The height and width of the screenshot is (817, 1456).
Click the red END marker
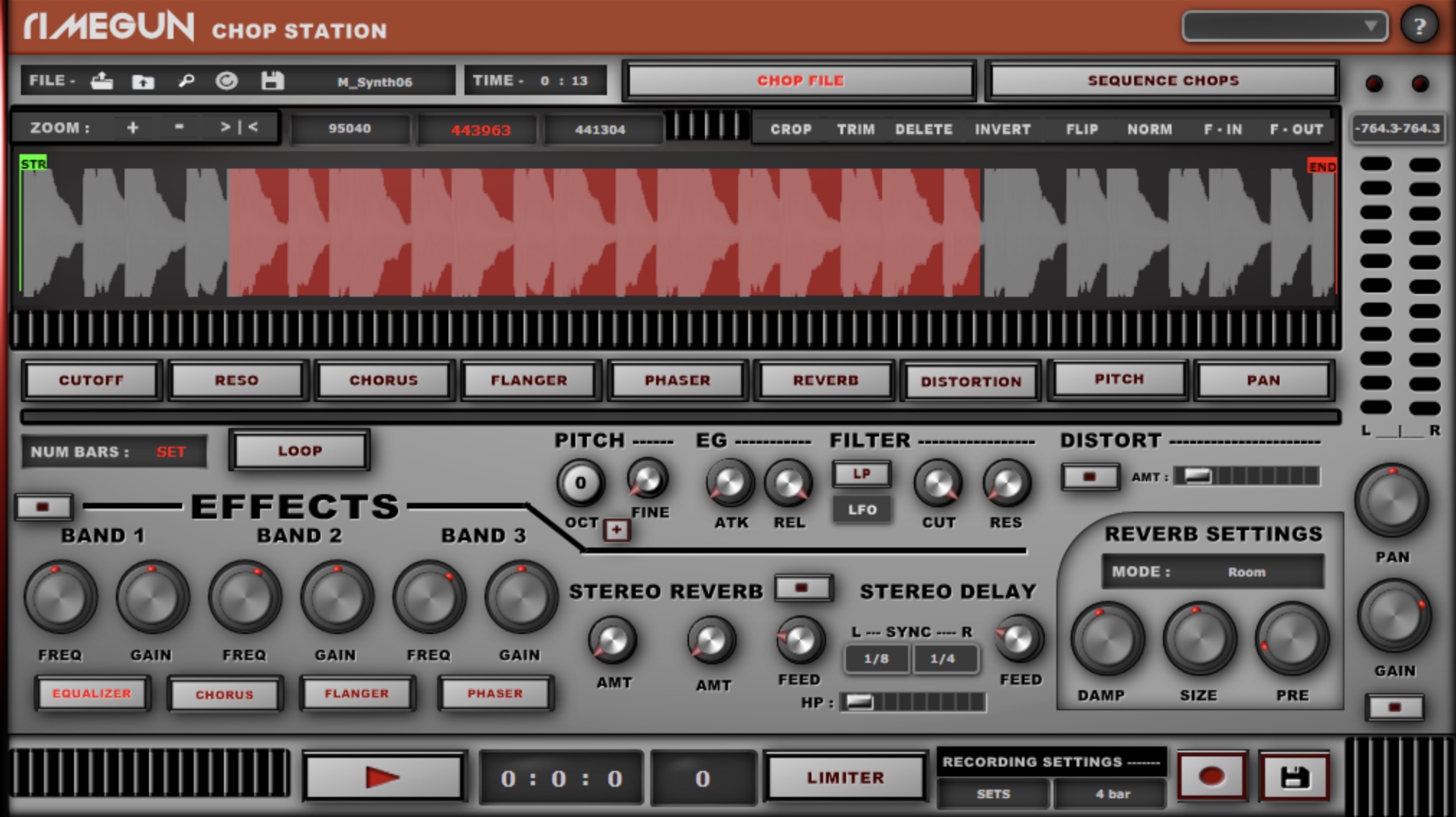click(x=1322, y=166)
